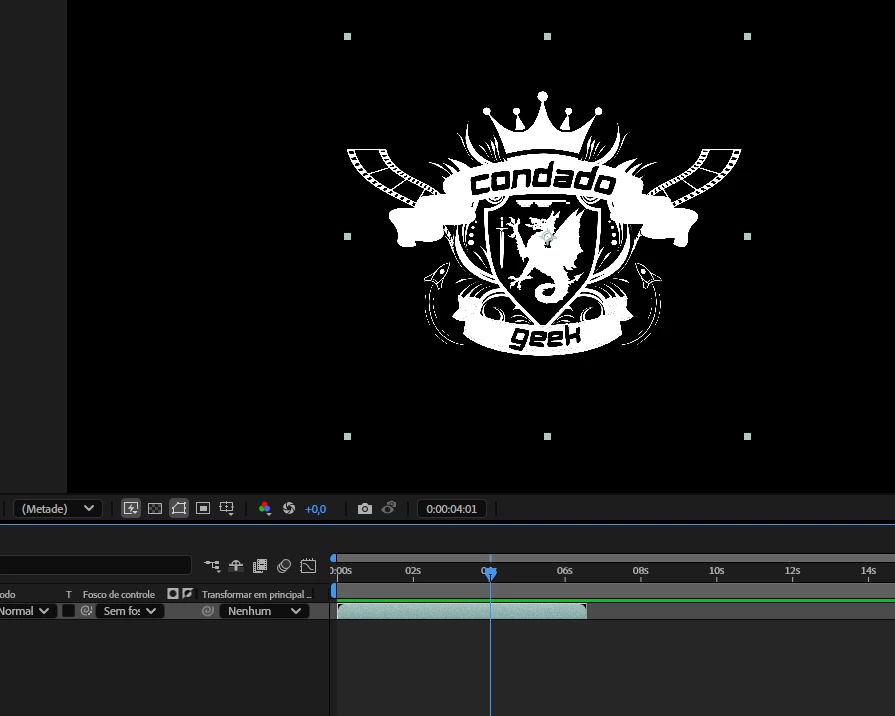
Task: Click timeline layer search field
Action: pyautogui.click(x=95, y=565)
